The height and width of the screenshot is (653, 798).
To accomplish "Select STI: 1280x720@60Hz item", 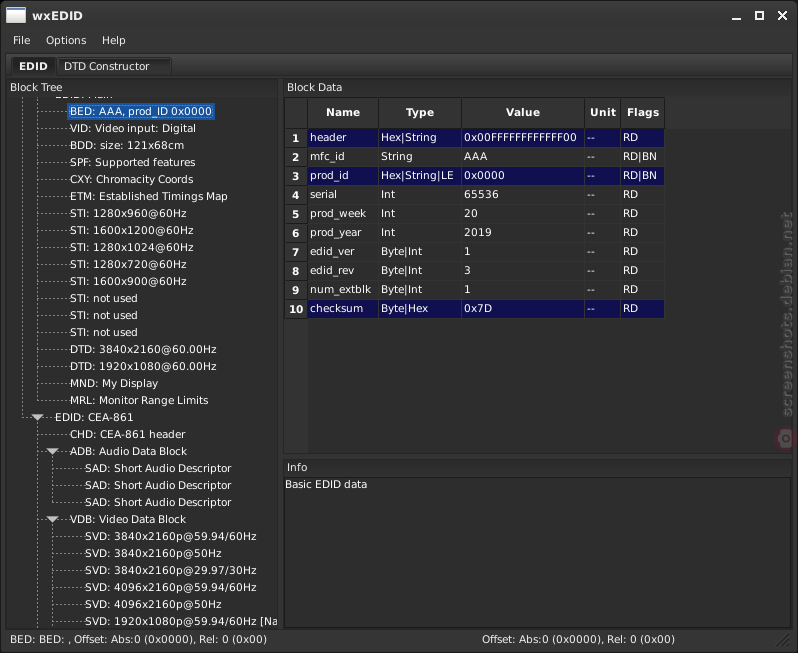I will (128, 264).
